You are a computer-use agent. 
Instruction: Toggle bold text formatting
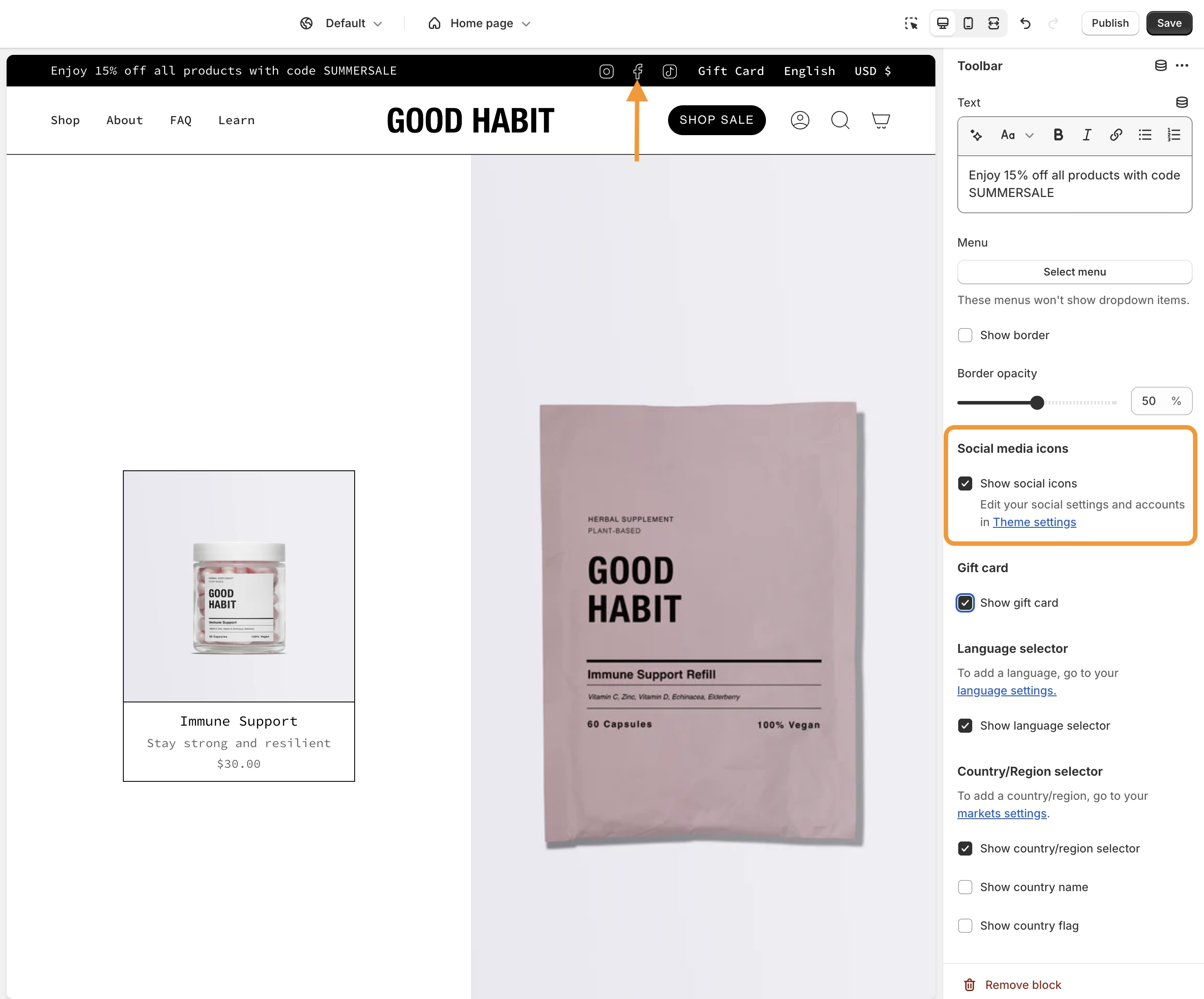[x=1058, y=135]
